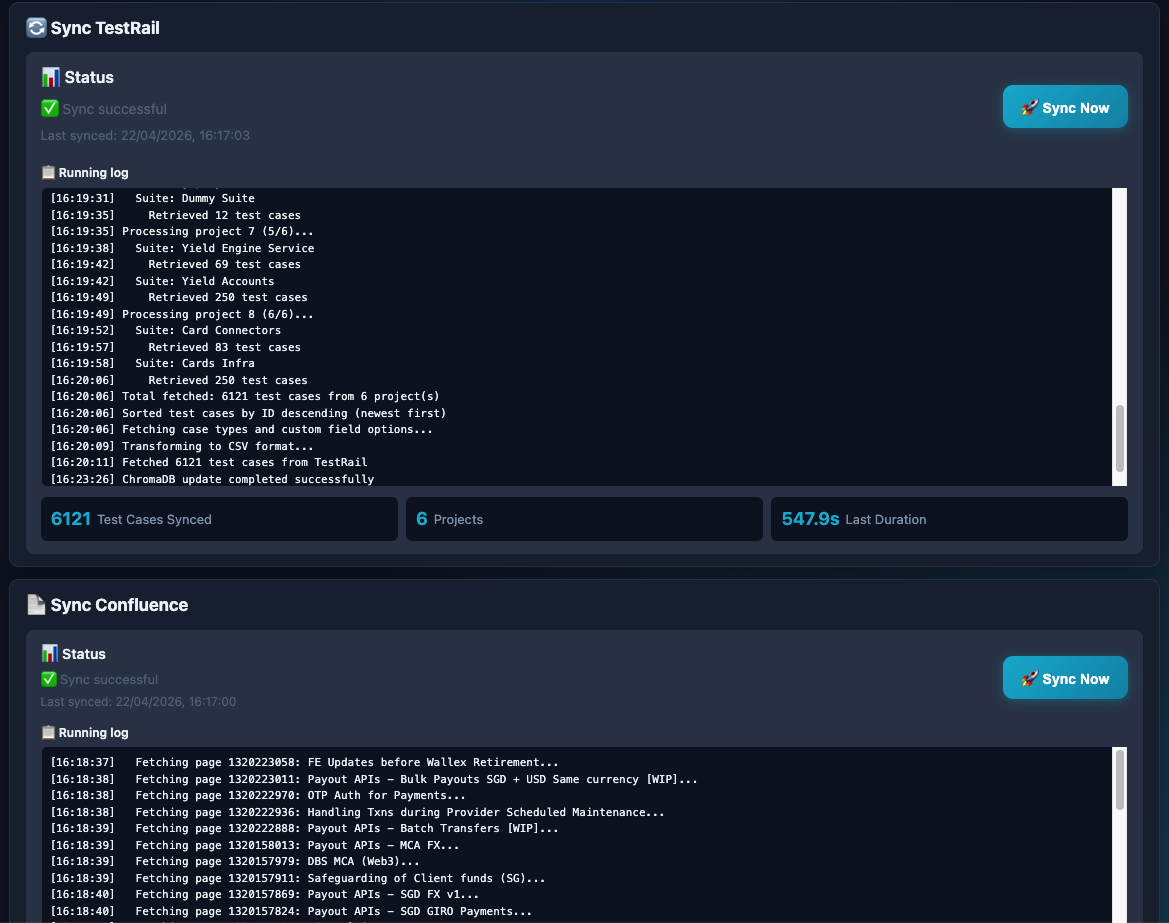Click the green checkmark beside TestRail Sync successful

pos(49,109)
